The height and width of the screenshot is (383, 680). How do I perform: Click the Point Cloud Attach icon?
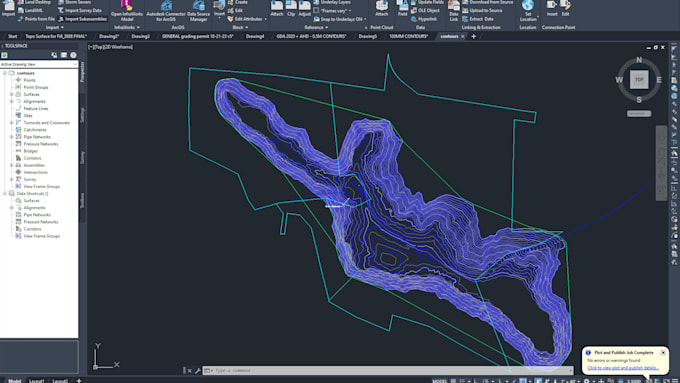click(382, 9)
